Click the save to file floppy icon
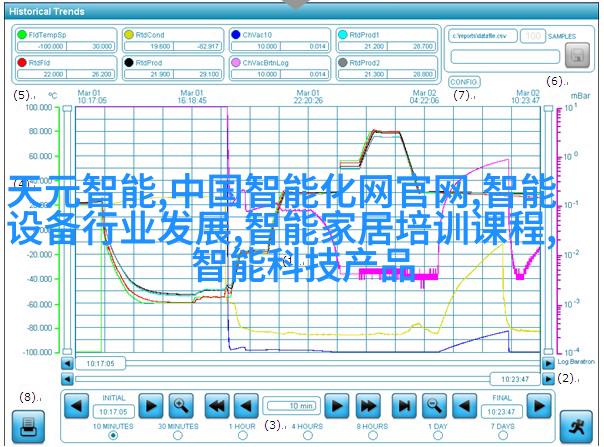Image resolution: width=604 pixels, height=447 pixels. coord(577,55)
